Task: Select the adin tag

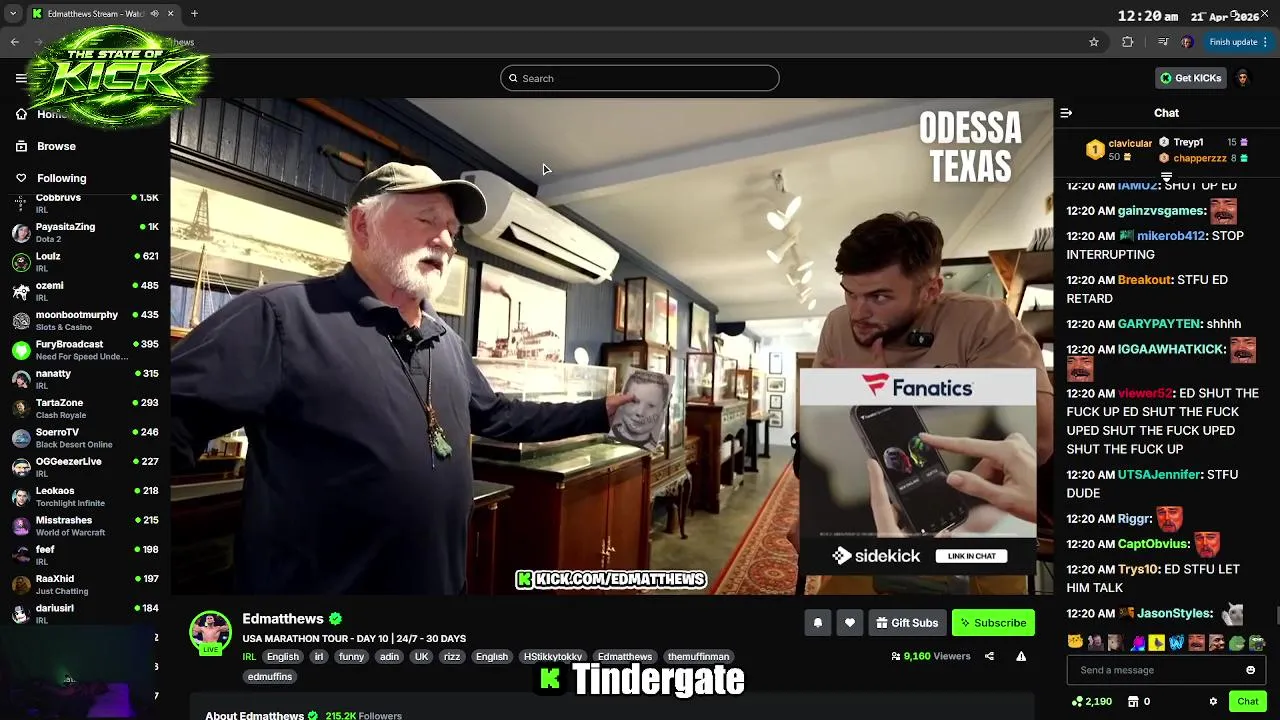Action: pos(389,657)
